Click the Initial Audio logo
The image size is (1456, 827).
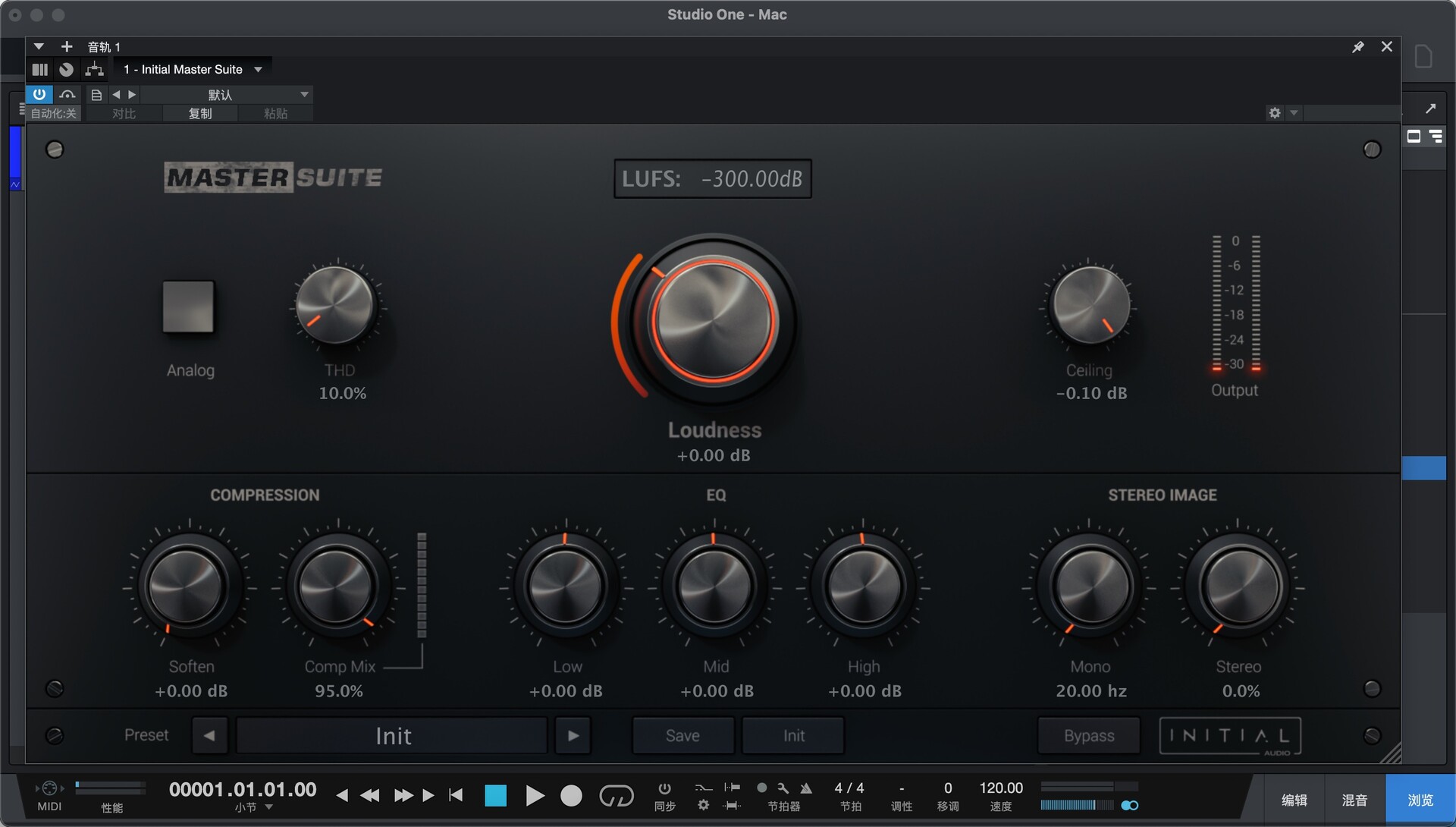coord(1230,736)
